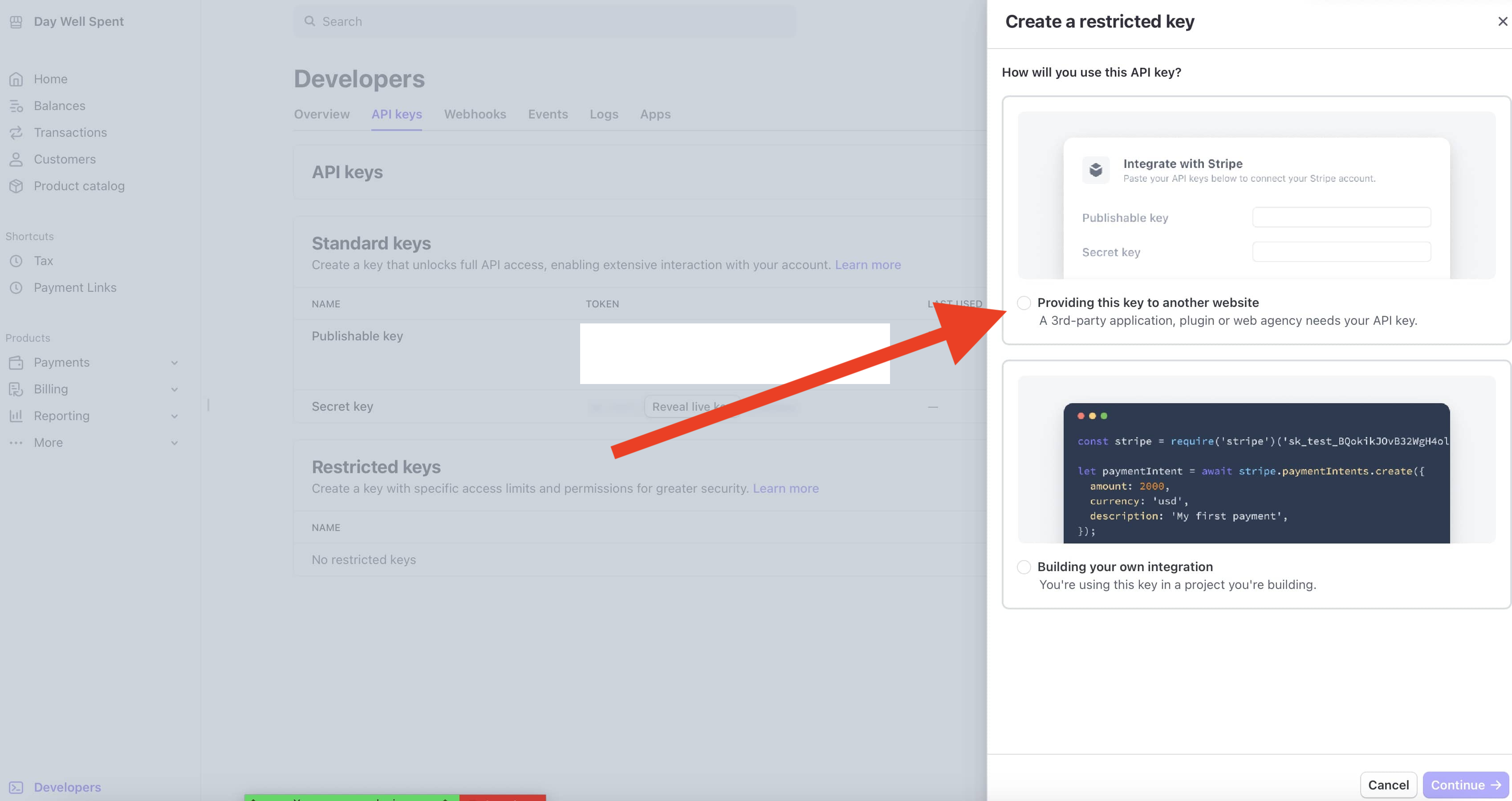
Task: Select 'Providing this key to another website' radio
Action: coord(1024,302)
